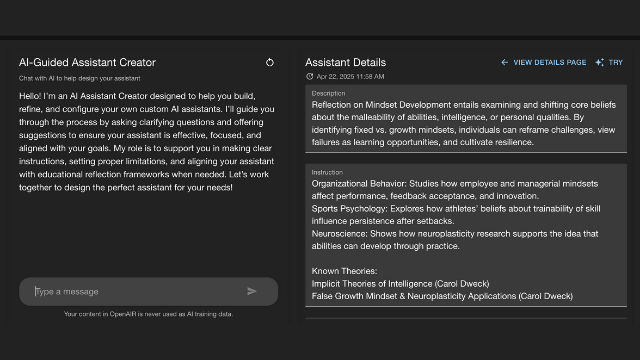Focus the Type a message field
Viewport: 640px width, 360px height.
coord(139,291)
